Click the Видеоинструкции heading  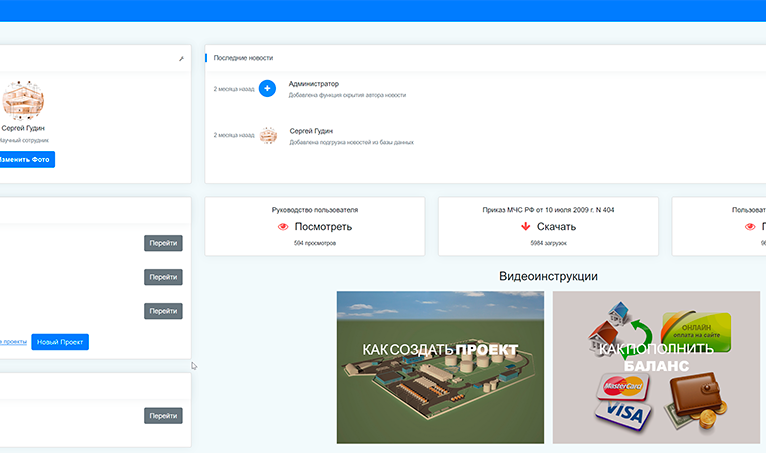[548, 276]
